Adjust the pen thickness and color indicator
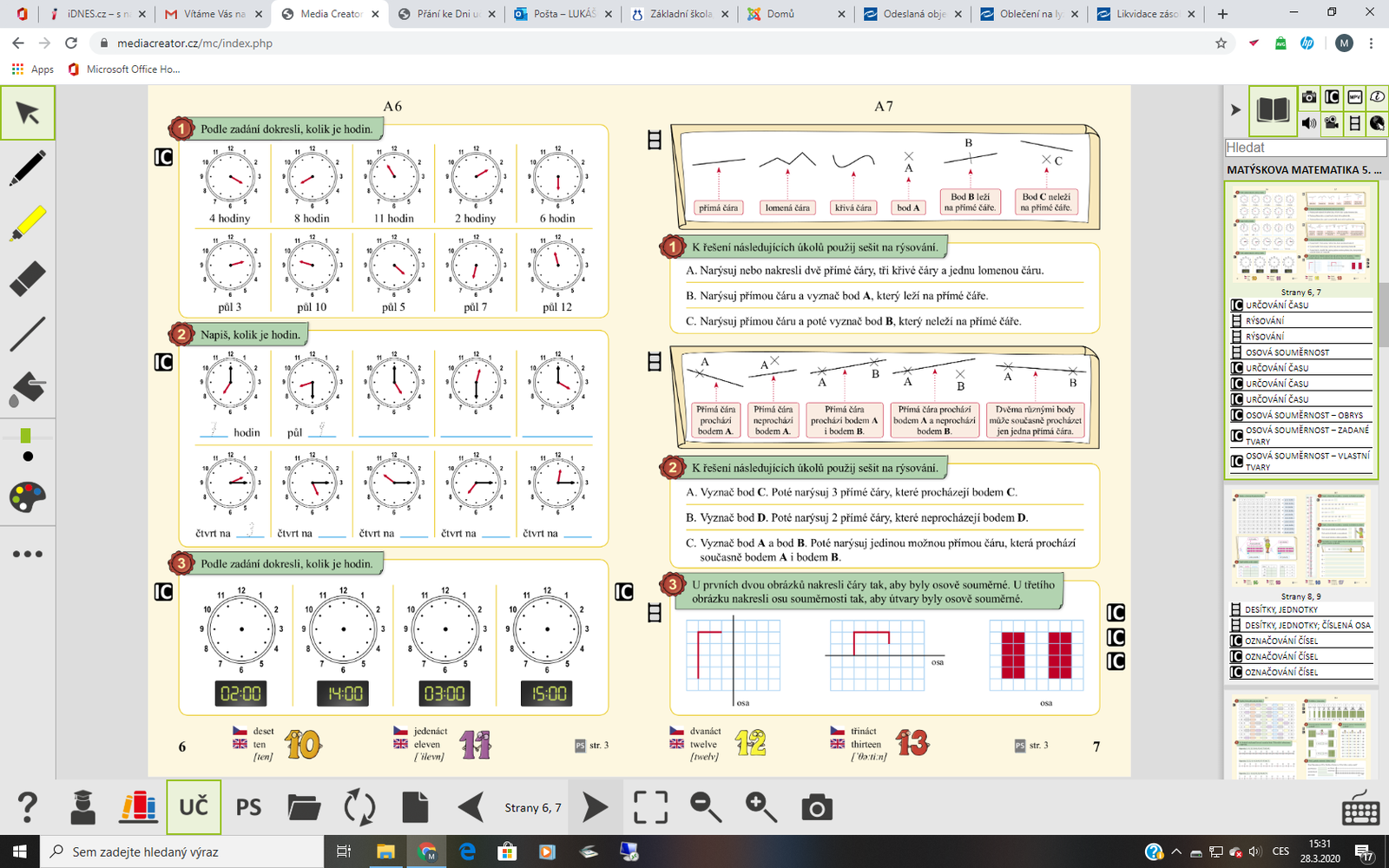The image size is (1389, 868). [x=27, y=444]
